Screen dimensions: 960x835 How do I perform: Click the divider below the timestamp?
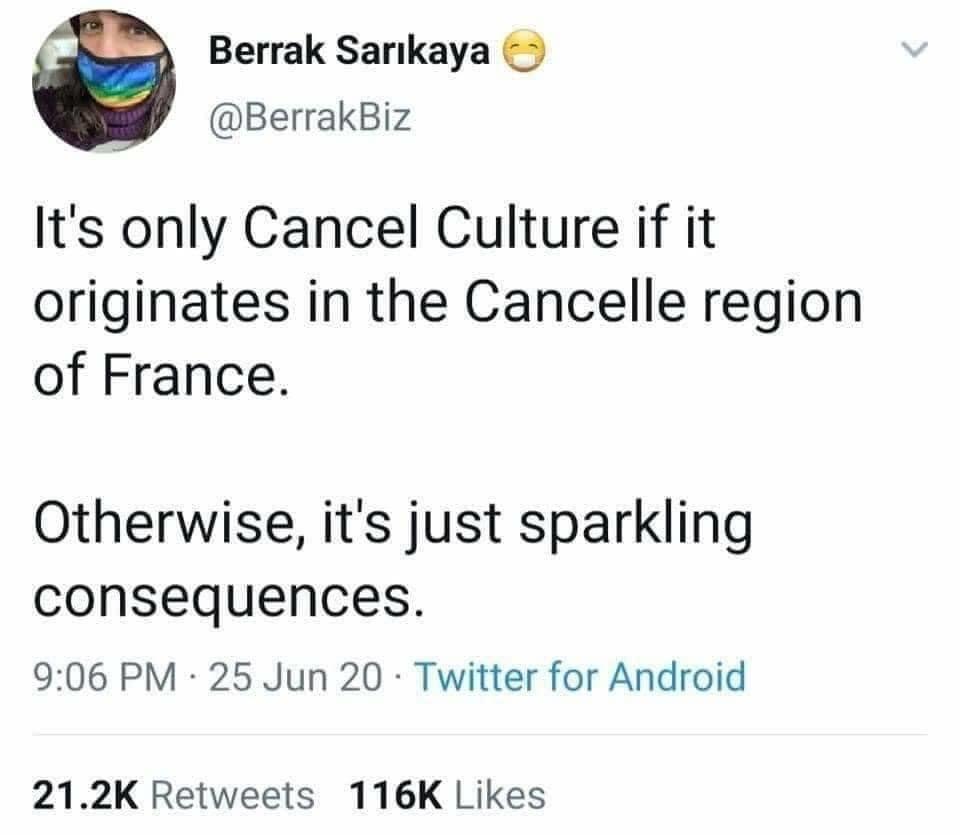tap(480, 727)
